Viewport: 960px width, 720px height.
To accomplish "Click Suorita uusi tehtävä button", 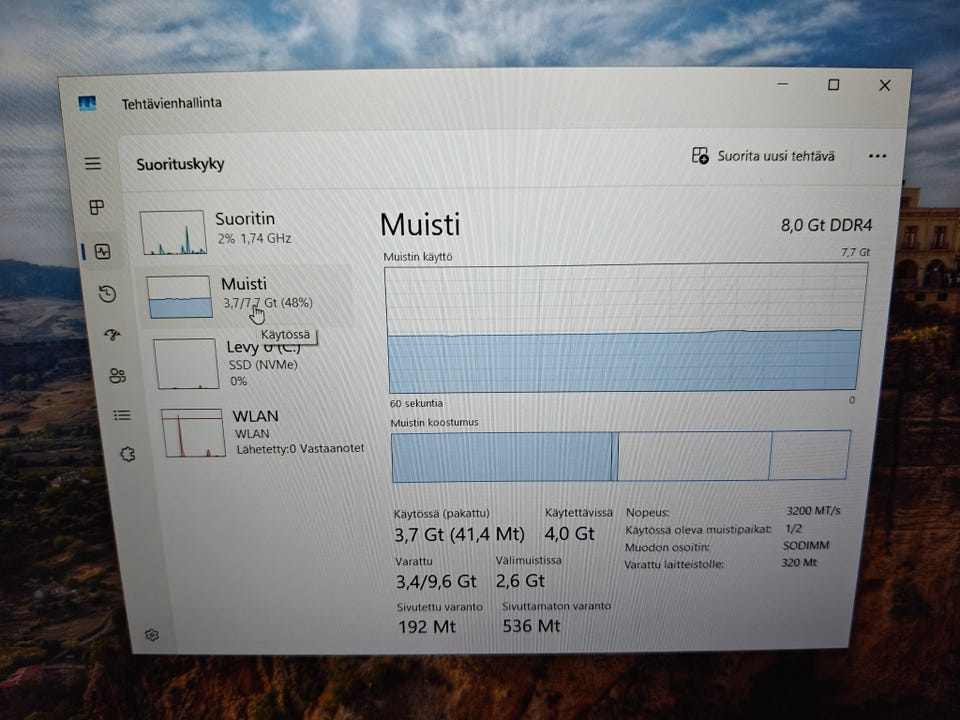I will coord(763,156).
